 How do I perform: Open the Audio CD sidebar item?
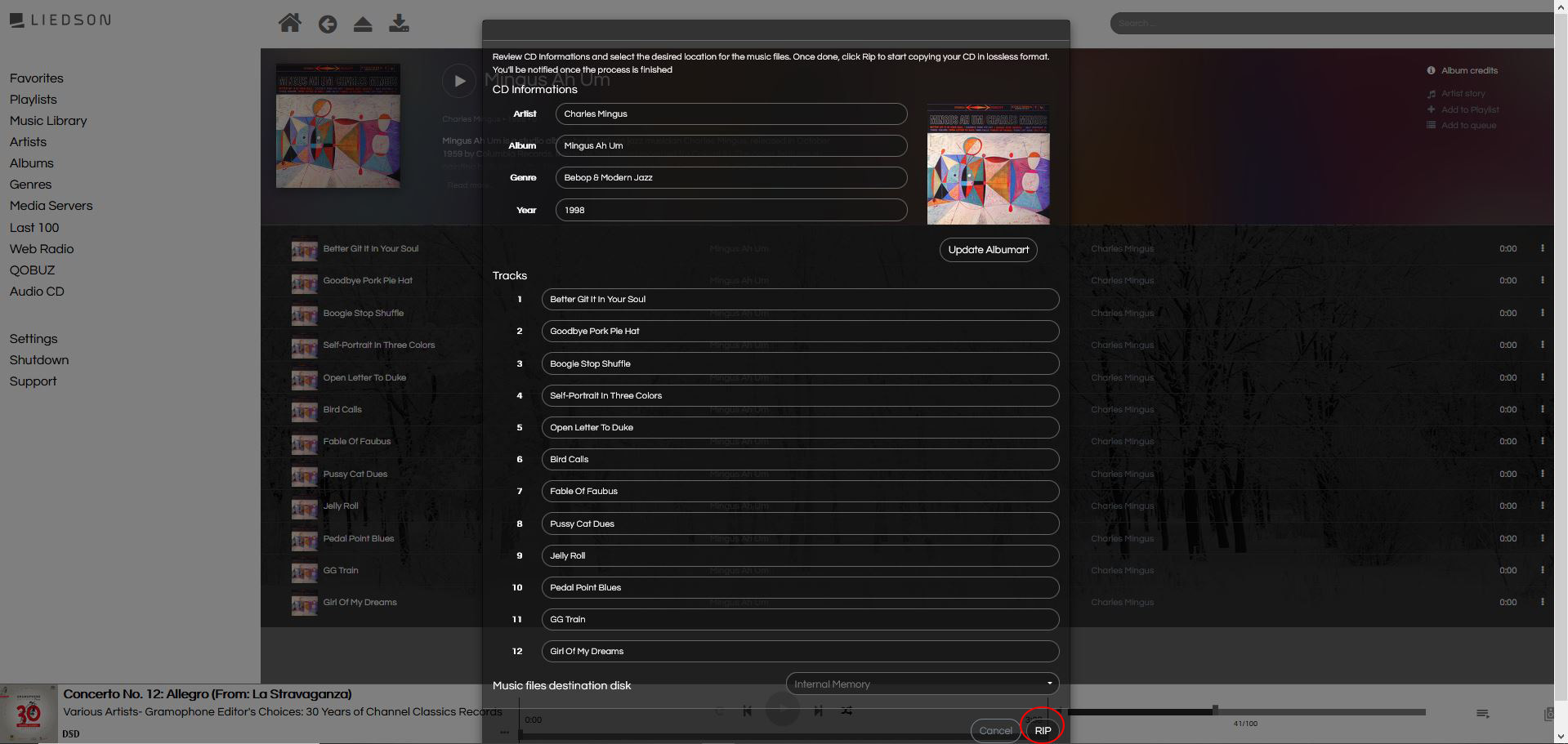(37, 292)
